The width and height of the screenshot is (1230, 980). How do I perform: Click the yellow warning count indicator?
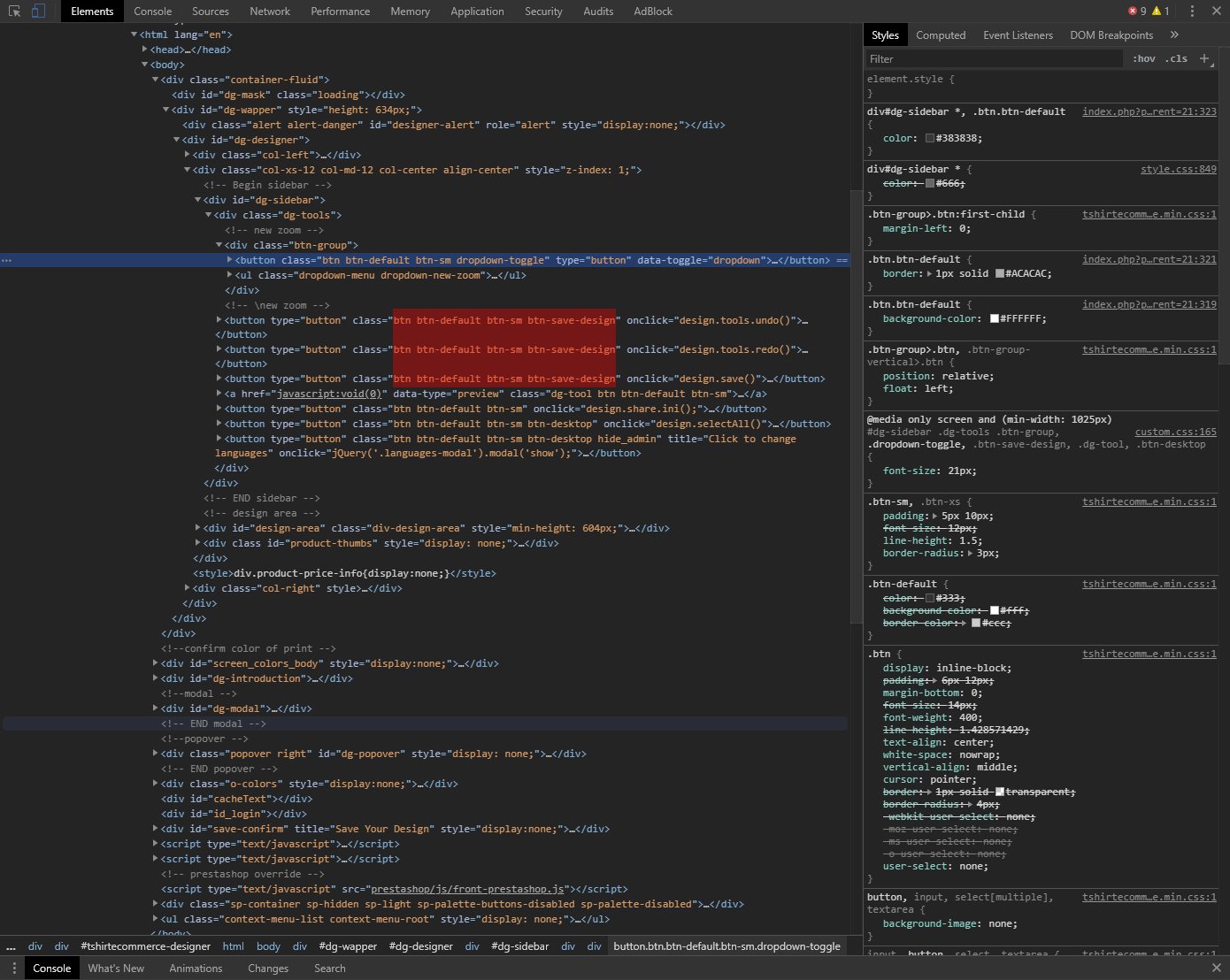[x=1160, y=11]
